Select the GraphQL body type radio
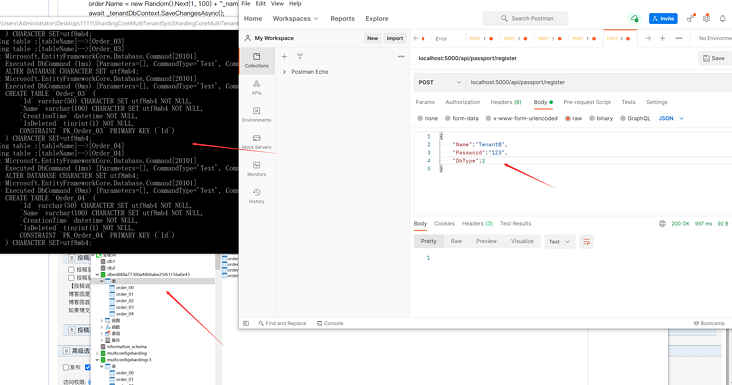 pyautogui.click(x=622, y=119)
